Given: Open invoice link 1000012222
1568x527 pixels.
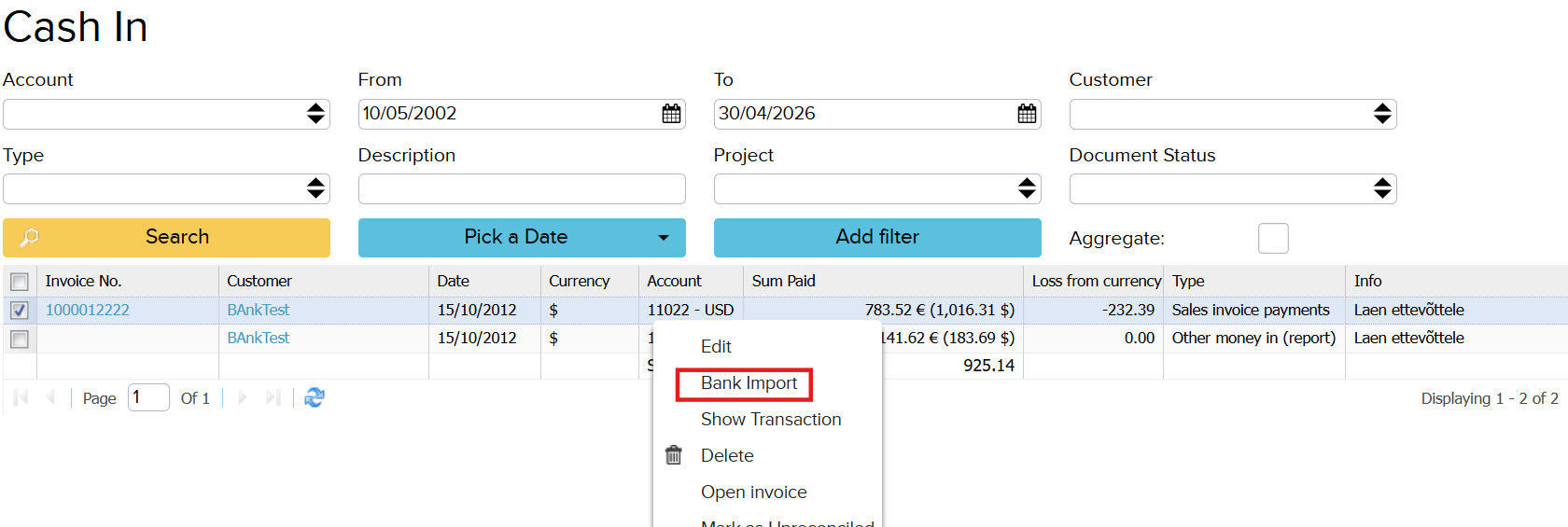Looking at the screenshot, I should click(88, 310).
